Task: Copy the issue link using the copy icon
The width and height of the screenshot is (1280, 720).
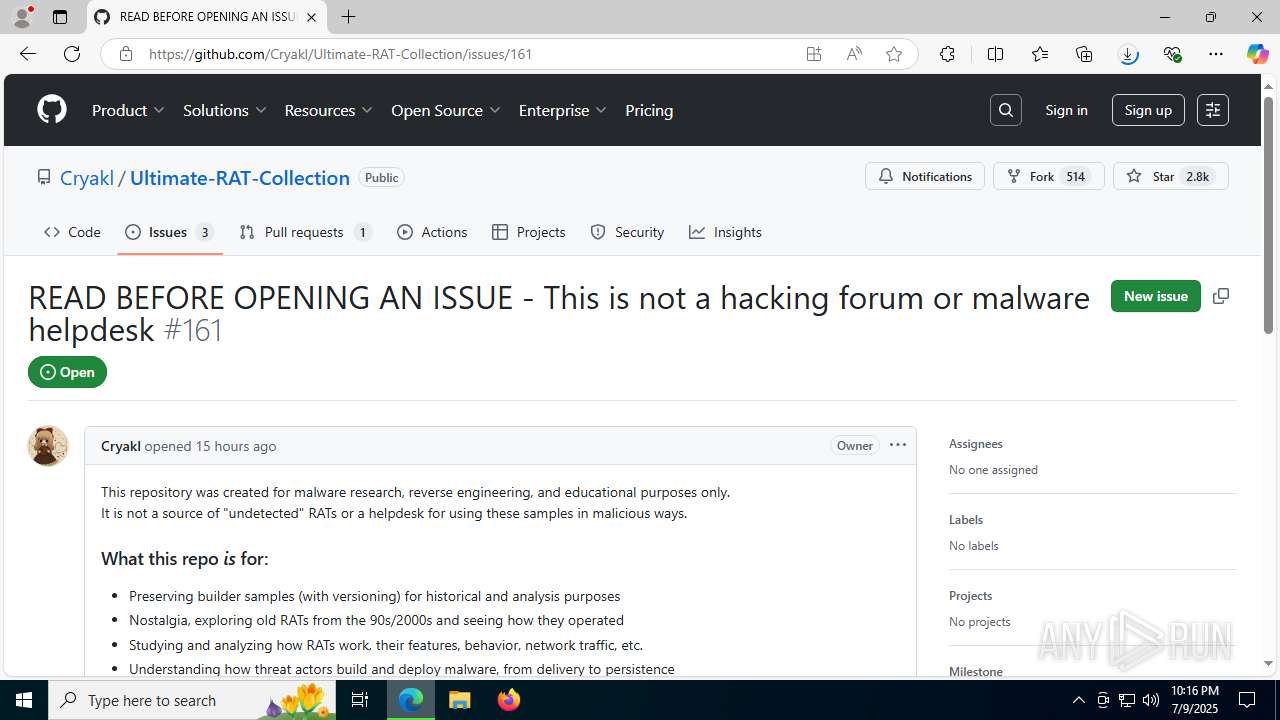Action: (1221, 296)
